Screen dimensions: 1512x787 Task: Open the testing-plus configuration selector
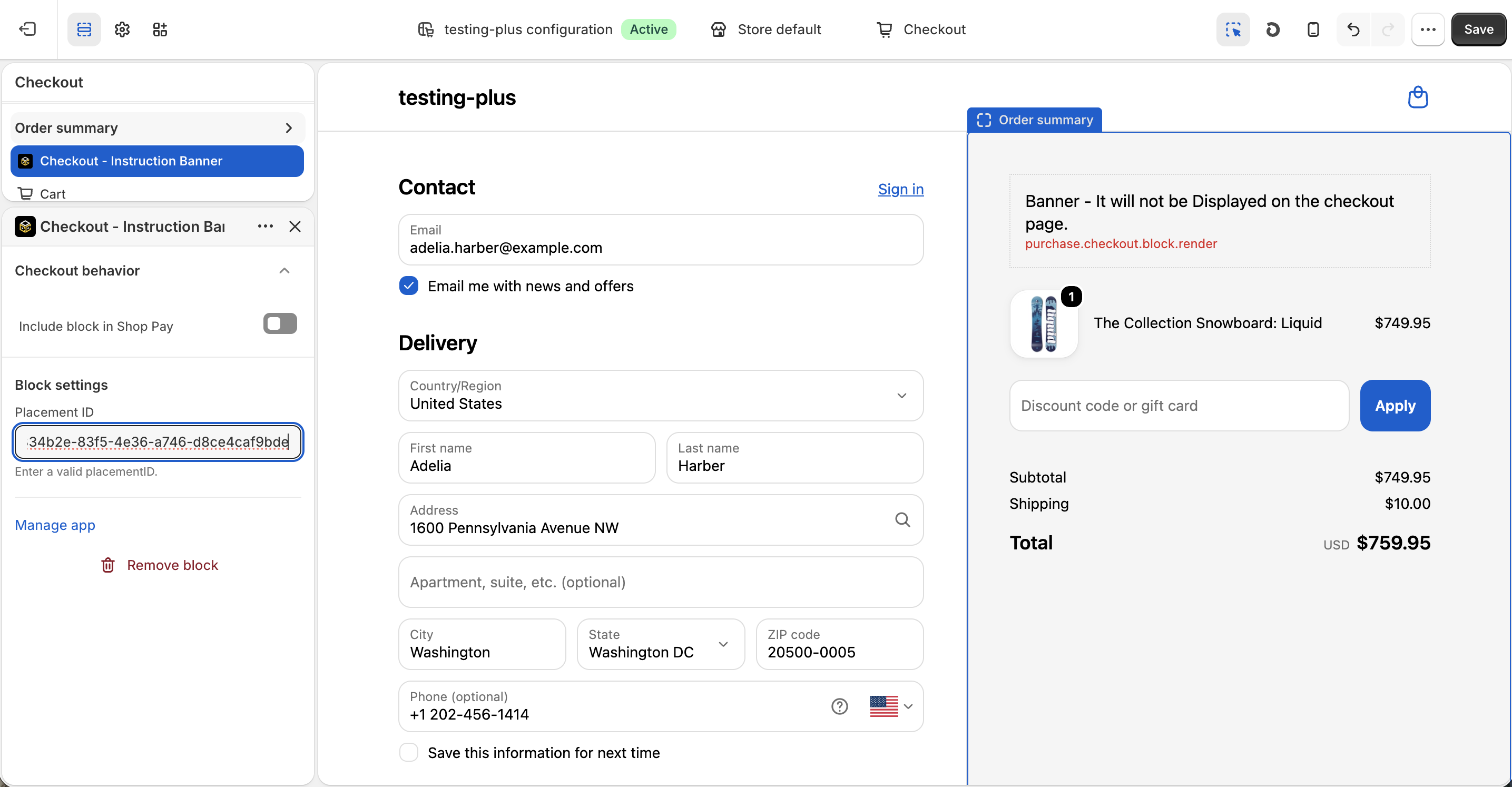546,29
